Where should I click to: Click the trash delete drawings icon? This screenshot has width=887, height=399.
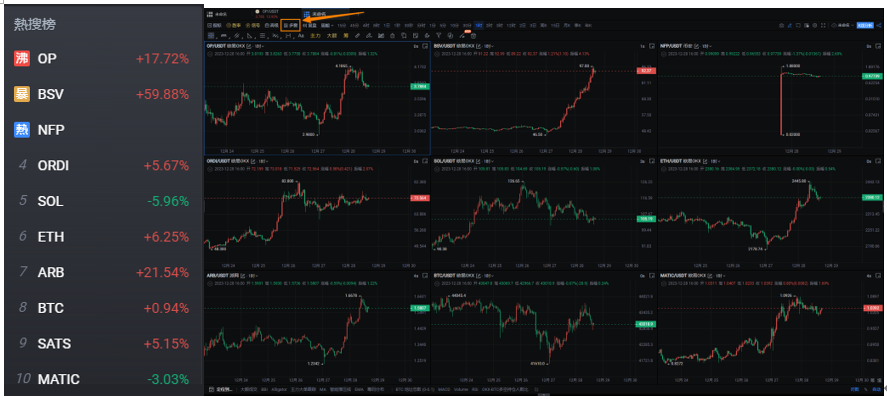point(473,36)
